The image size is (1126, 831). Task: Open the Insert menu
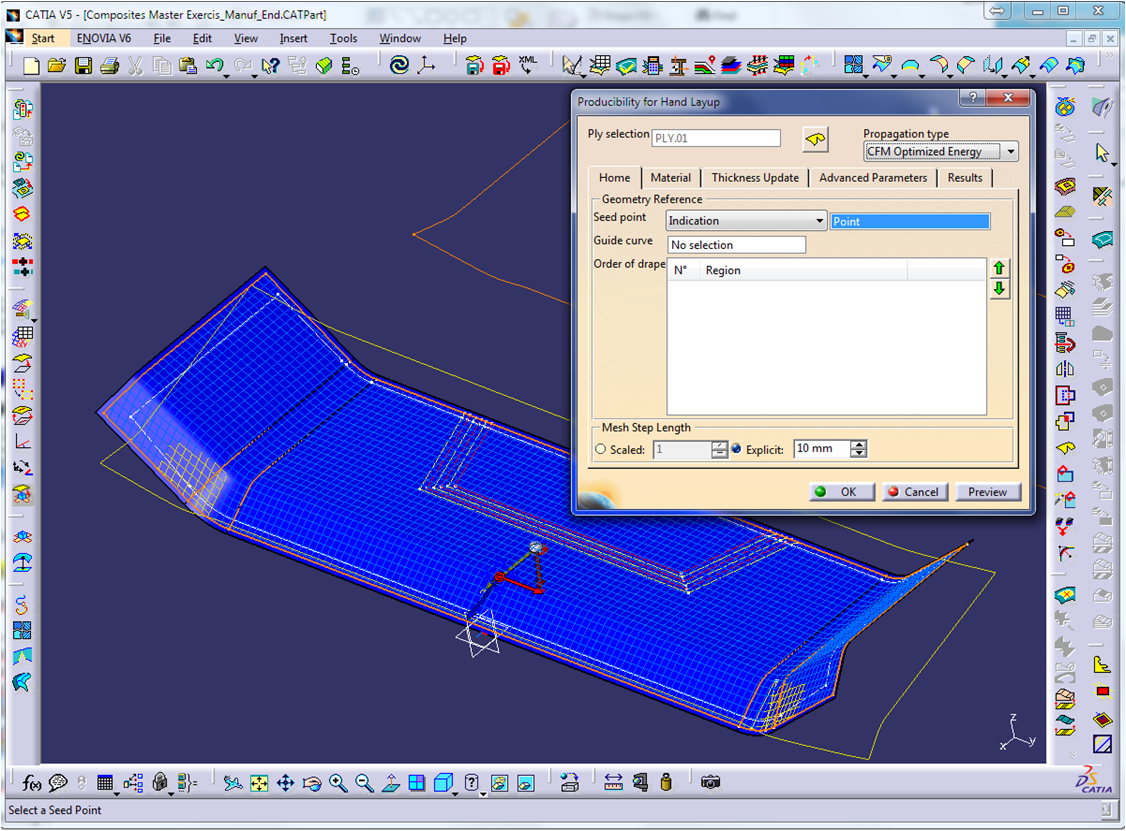293,38
